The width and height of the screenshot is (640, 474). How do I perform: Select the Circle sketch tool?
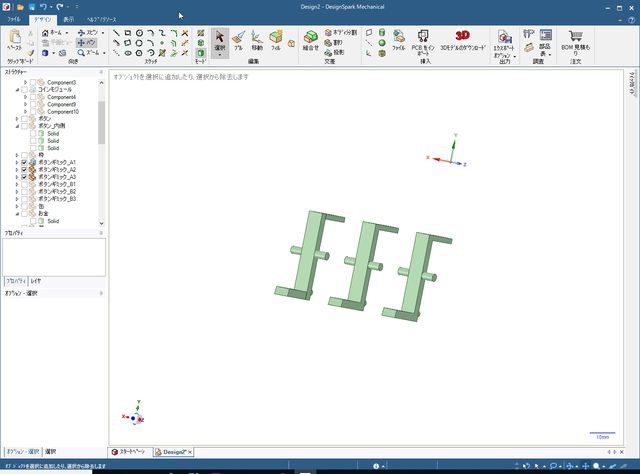(x=139, y=33)
